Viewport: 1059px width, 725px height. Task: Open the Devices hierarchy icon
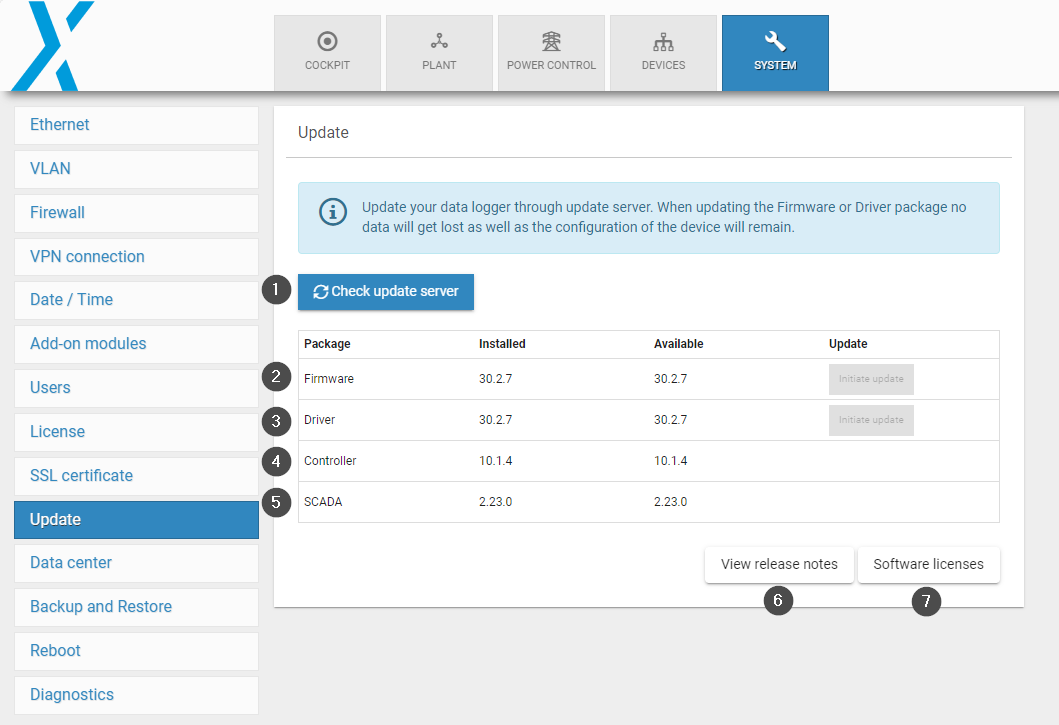[663, 42]
